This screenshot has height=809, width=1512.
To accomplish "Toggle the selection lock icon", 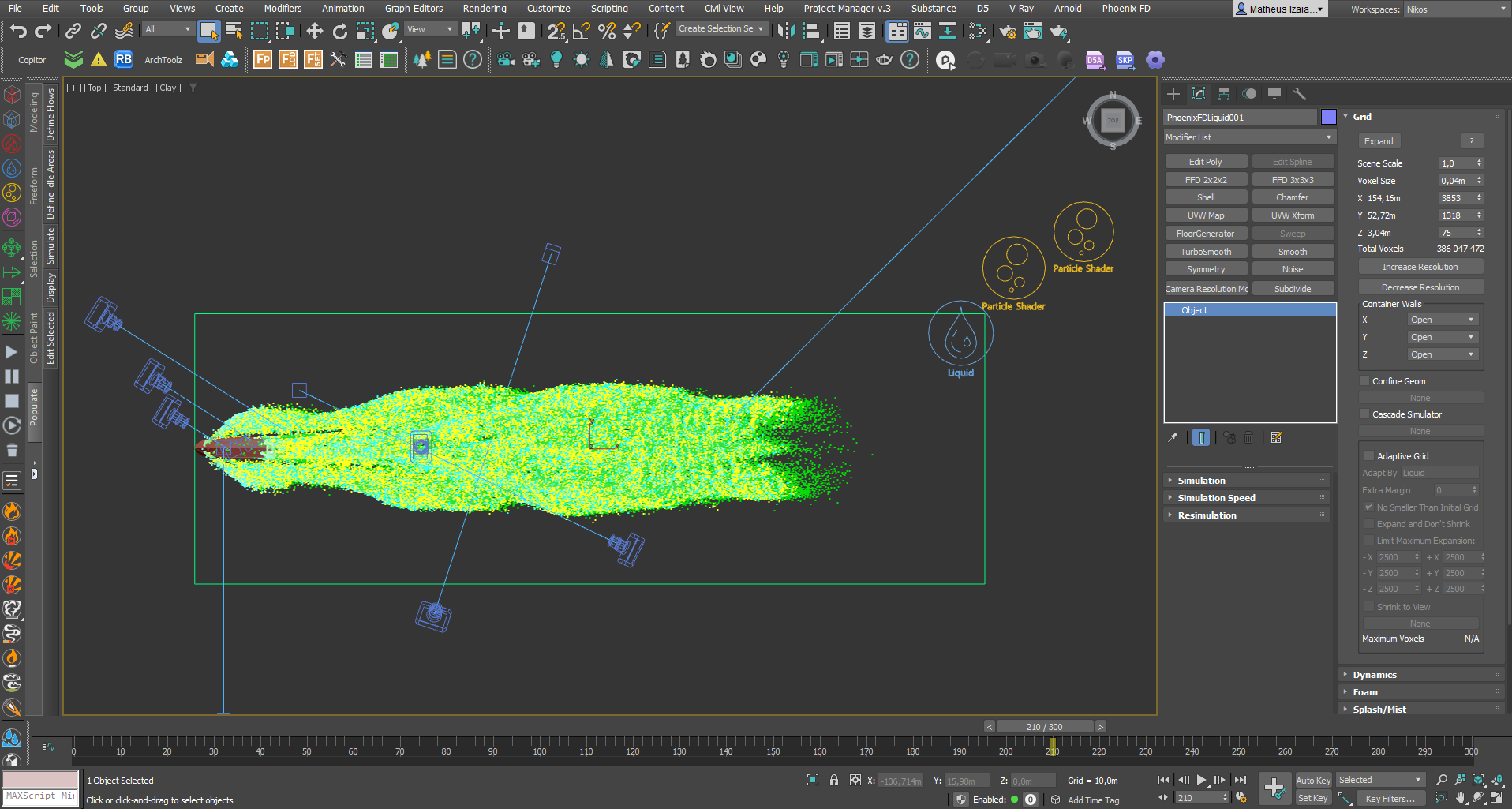I will (x=834, y=780).
